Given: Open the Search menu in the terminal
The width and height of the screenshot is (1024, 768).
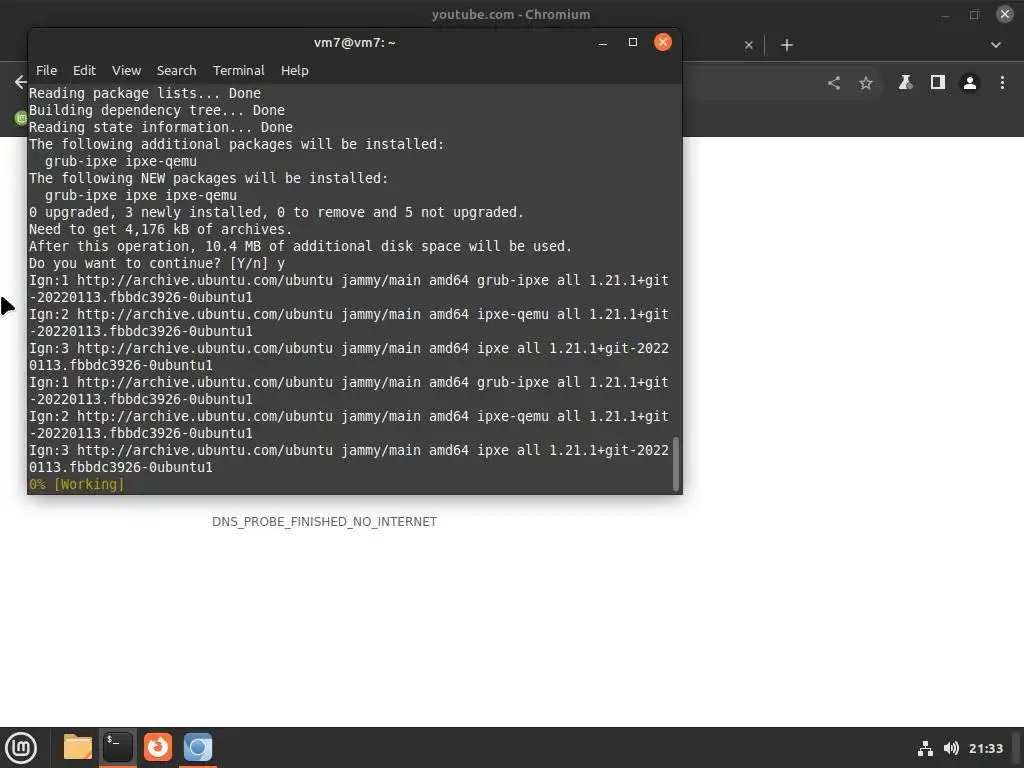Looking at the screenshot, I should pyautogui.click(x=176, y=71).
